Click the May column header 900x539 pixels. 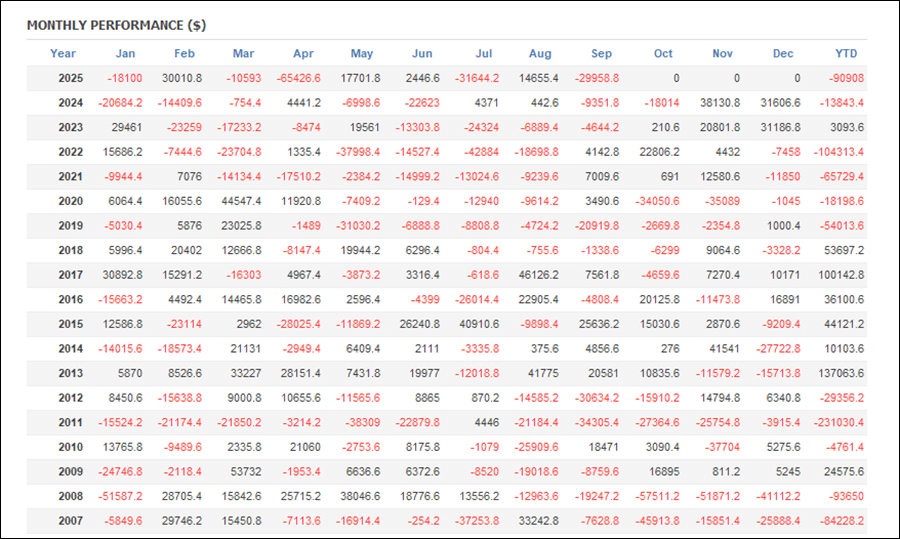[x=361, y=54]
